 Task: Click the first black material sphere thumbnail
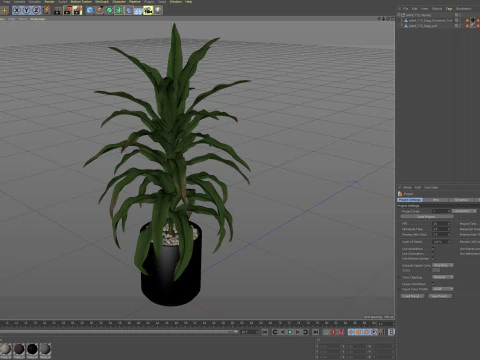tap(32, 349)
